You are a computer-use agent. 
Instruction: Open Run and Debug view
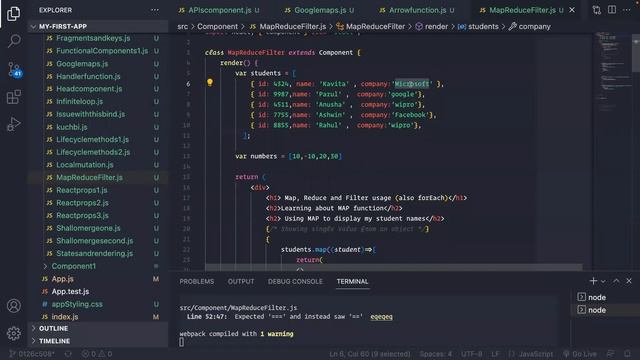click(13, 124)
